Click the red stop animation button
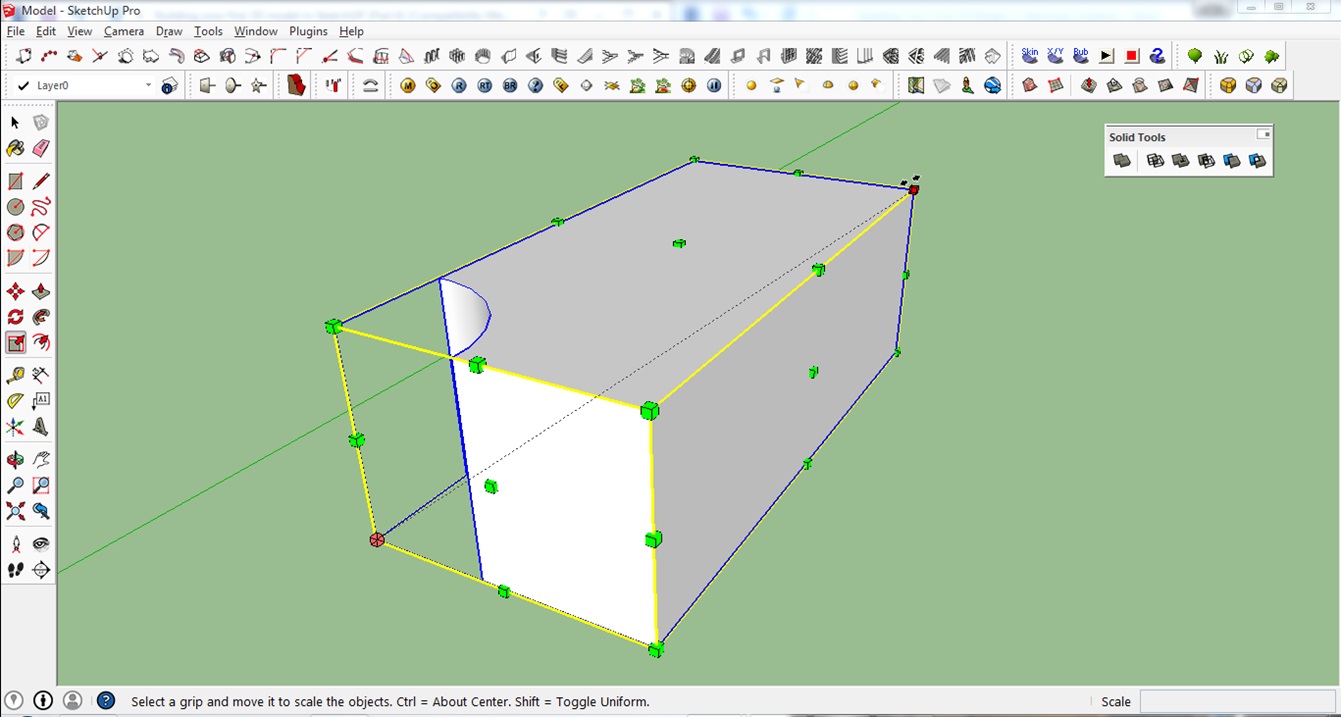This screenshot has height=717, width=1341. pyautogui.click(x=1131, y=55)
